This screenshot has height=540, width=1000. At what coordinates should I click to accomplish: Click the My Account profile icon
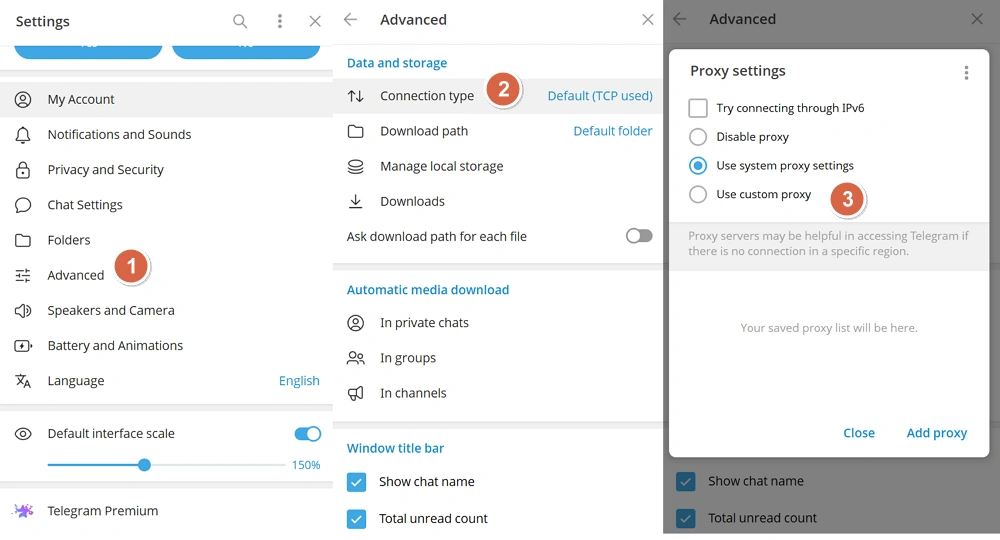click(23, 99)
